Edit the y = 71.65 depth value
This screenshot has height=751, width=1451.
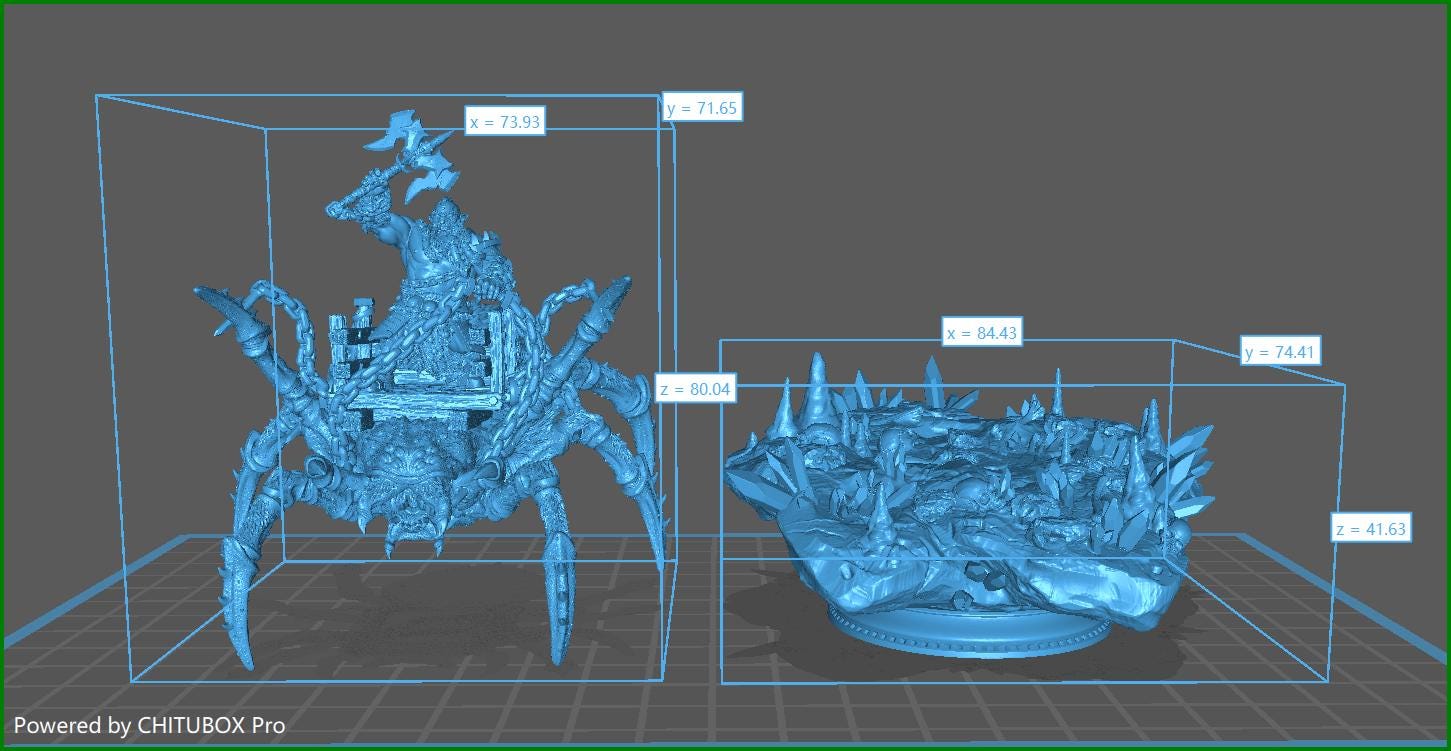tap(702, 107)
